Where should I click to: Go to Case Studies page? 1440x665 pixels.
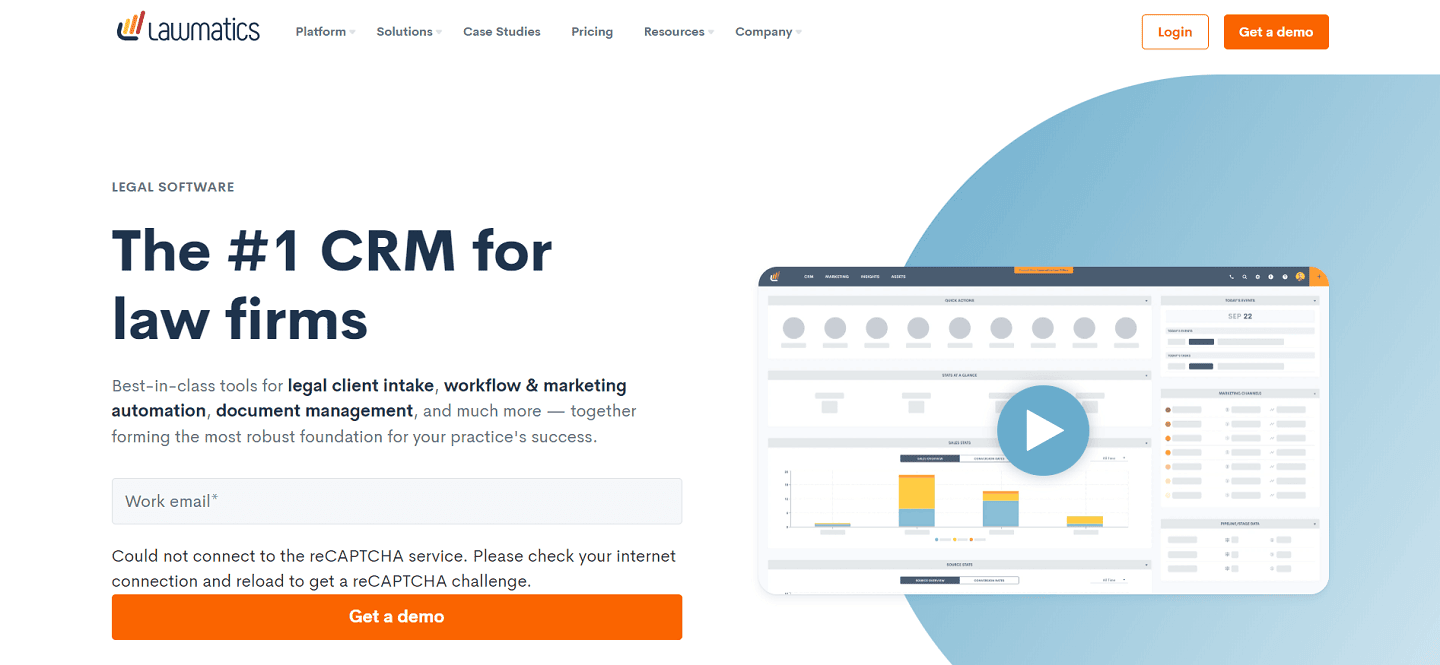(x=502, y=32)
